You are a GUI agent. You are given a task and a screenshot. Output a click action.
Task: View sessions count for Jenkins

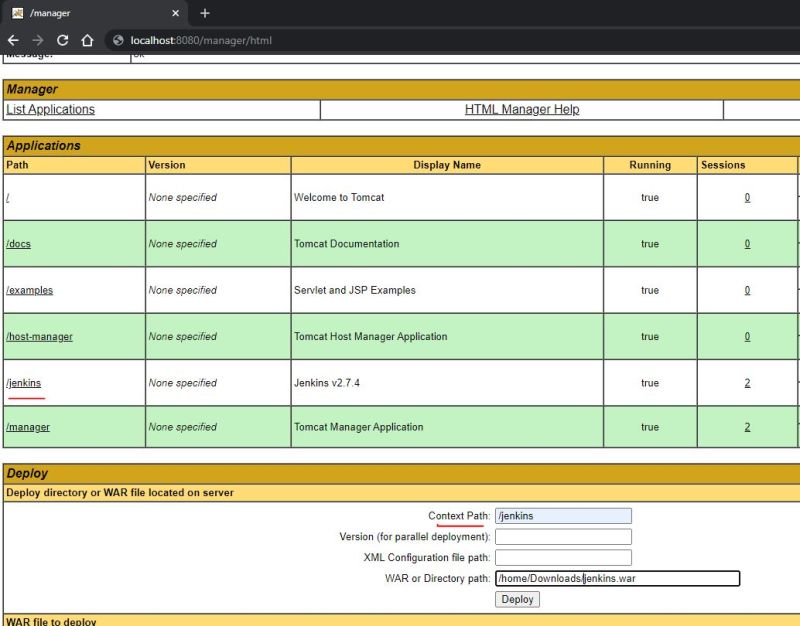[x=746, y=382]
